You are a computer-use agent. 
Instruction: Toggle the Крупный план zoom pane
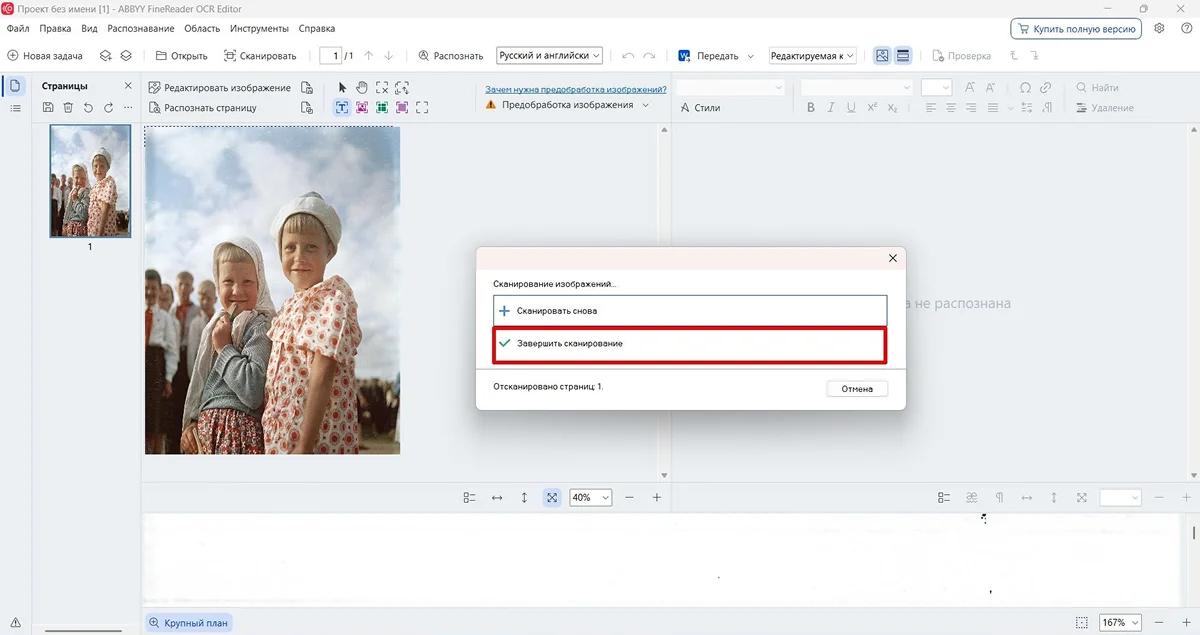tap(189, 623)
